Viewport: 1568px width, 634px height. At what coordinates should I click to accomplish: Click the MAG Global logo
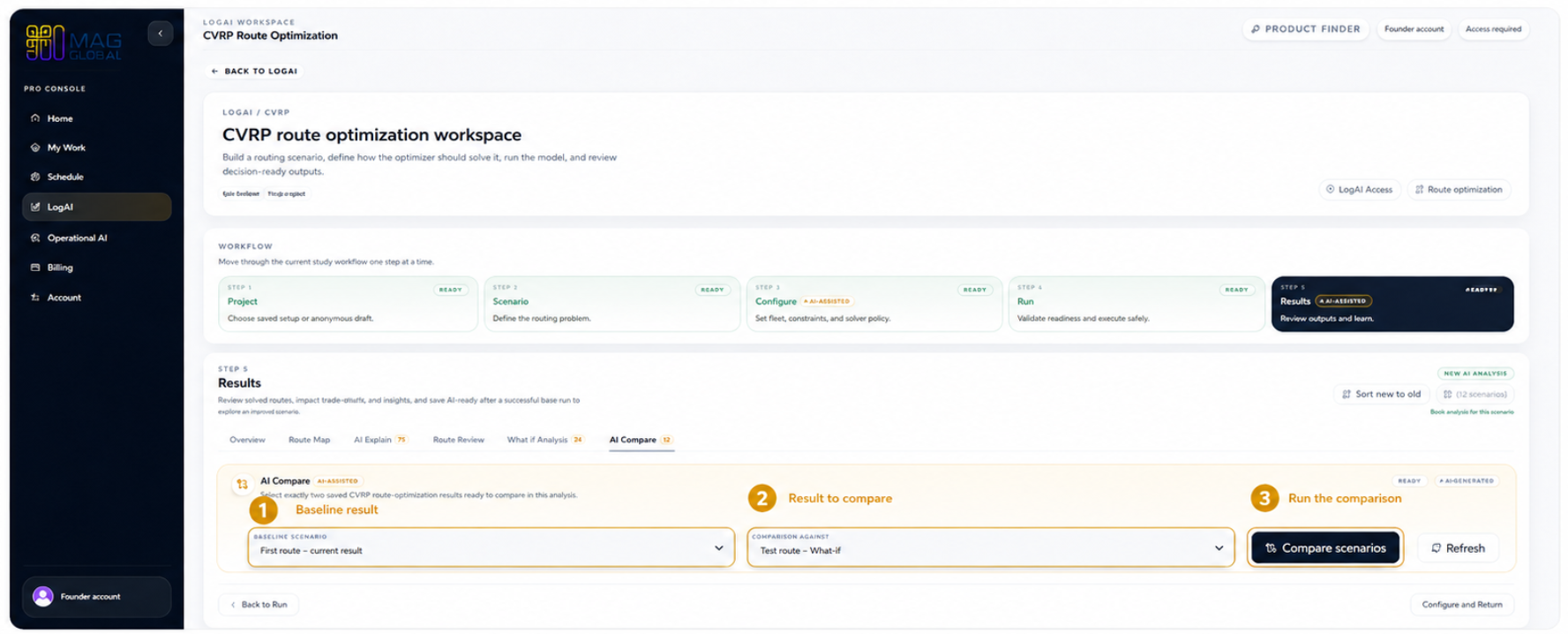pos(73,42)
